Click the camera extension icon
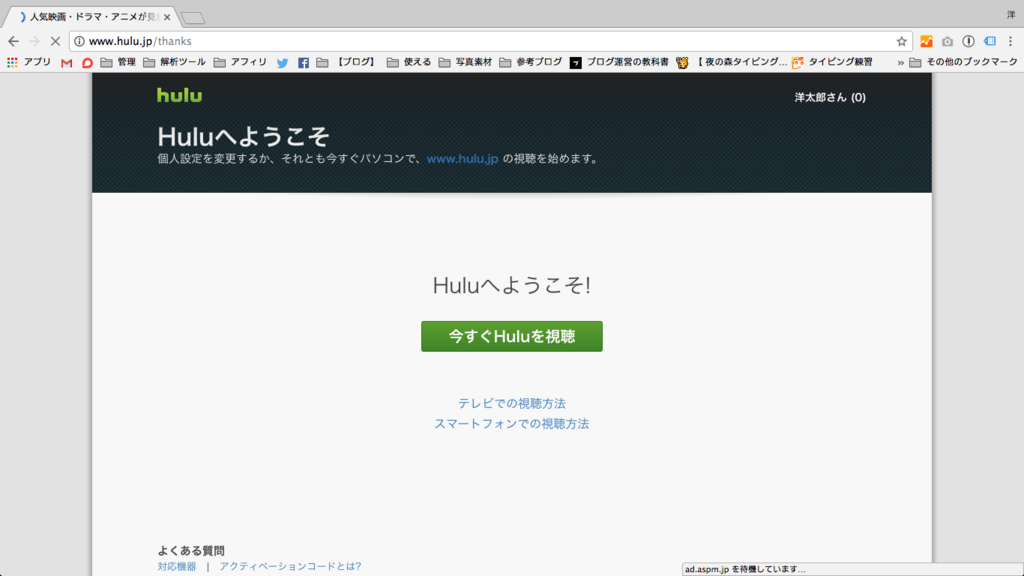 pos(947,41)
